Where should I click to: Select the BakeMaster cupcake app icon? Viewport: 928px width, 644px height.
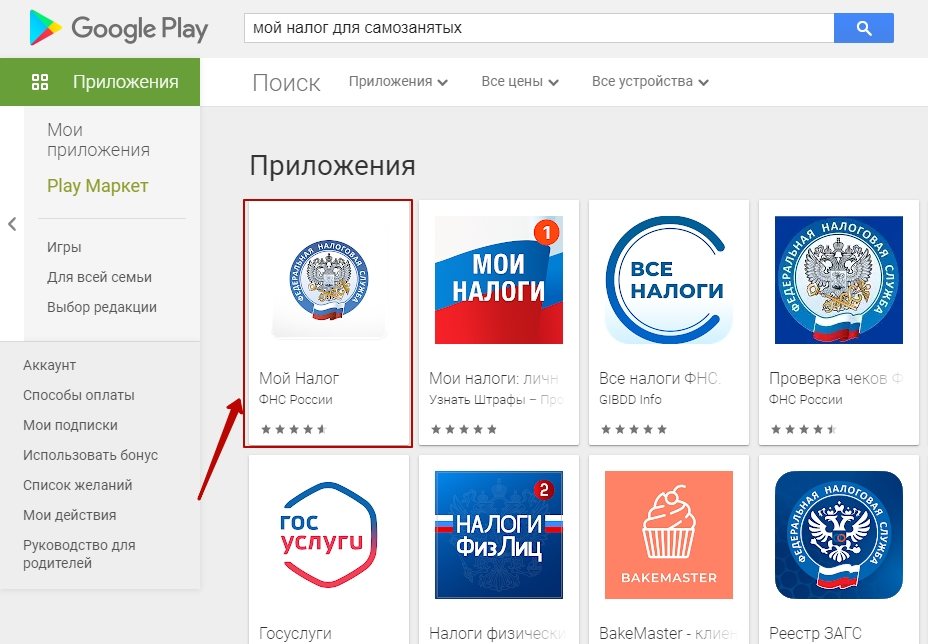click(x=668, y=534)
